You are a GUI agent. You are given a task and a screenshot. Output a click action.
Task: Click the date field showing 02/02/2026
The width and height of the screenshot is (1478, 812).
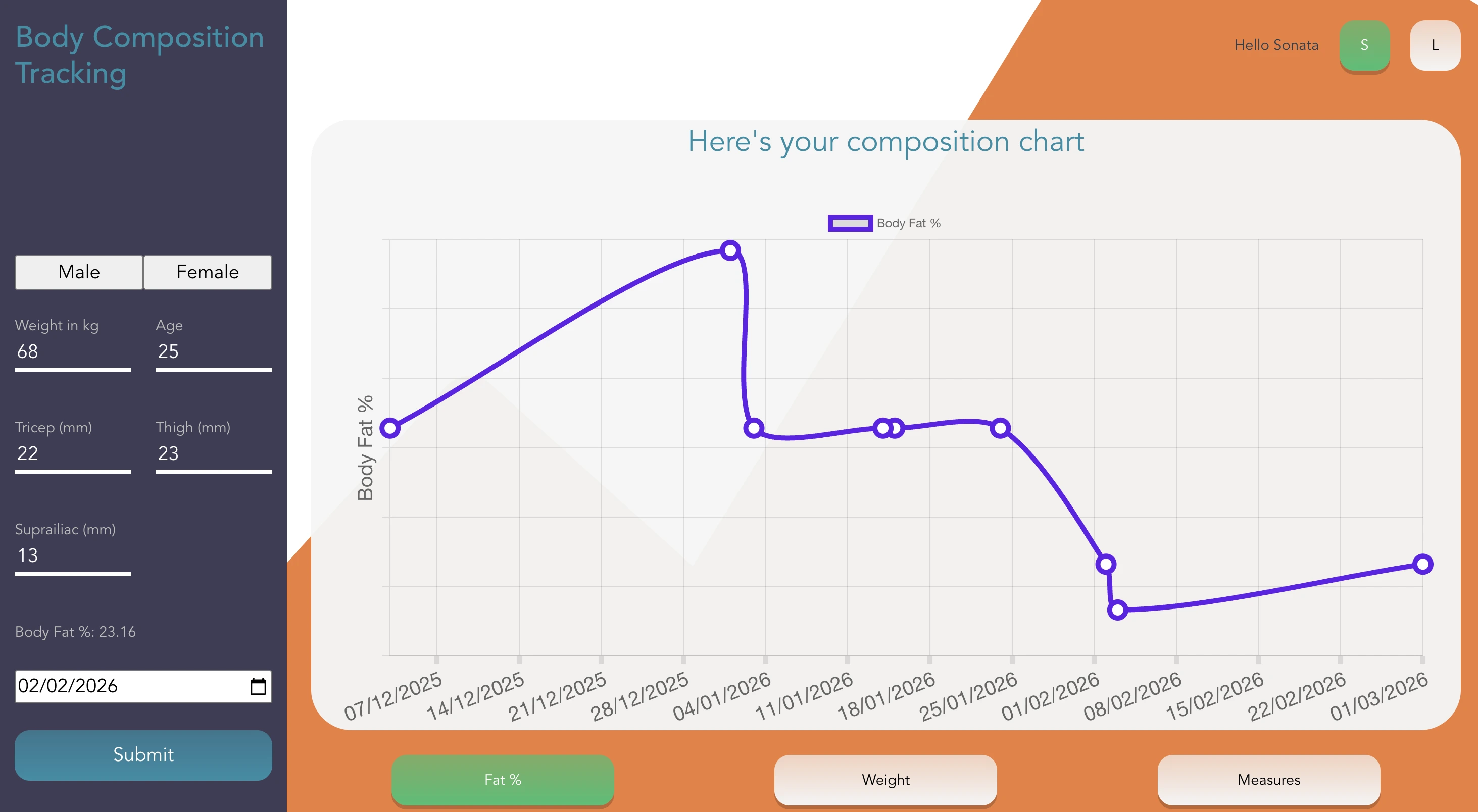[x=143, y=686]
